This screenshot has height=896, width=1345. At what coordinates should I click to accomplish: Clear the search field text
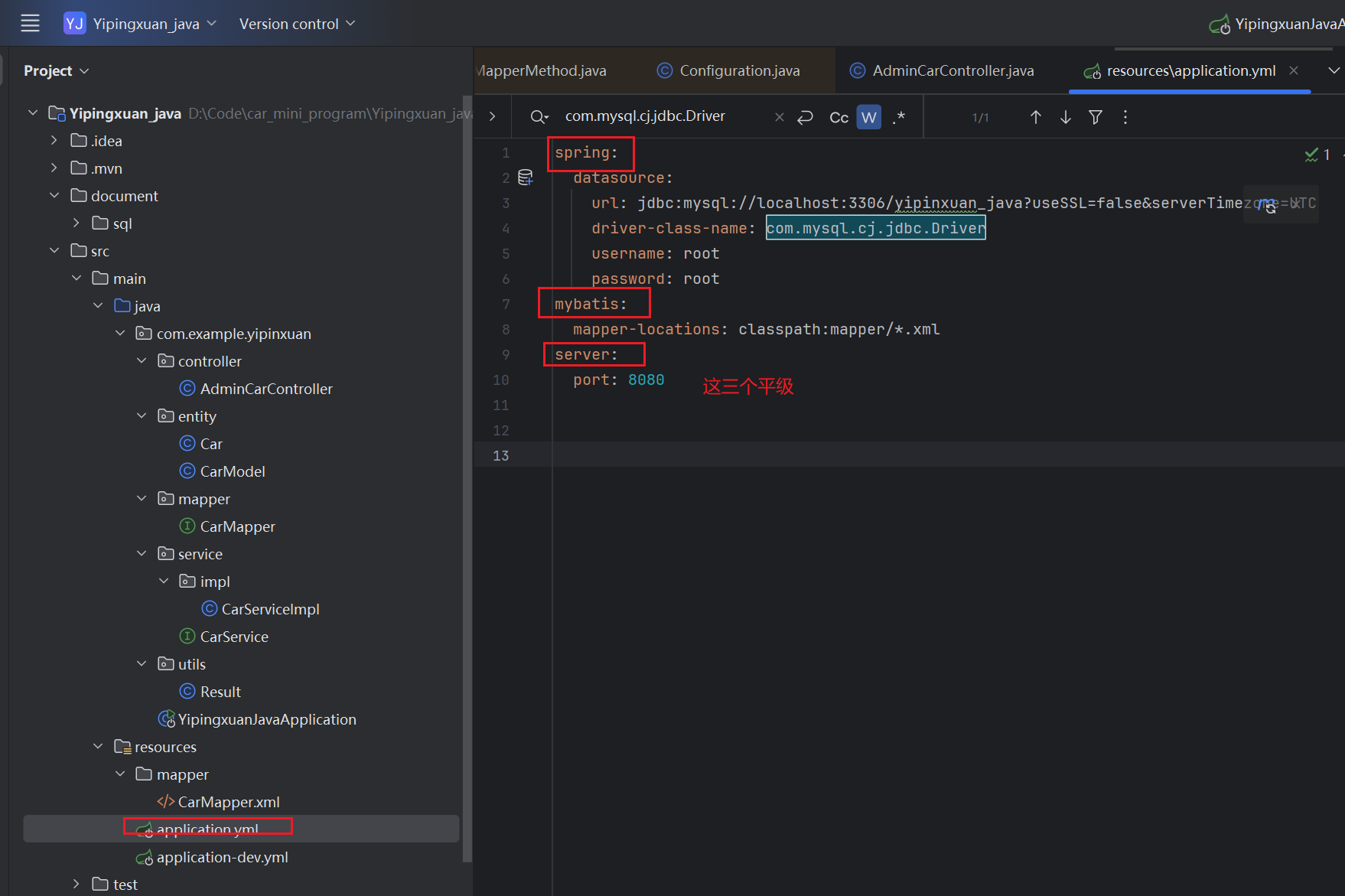(x=779, y=117)
